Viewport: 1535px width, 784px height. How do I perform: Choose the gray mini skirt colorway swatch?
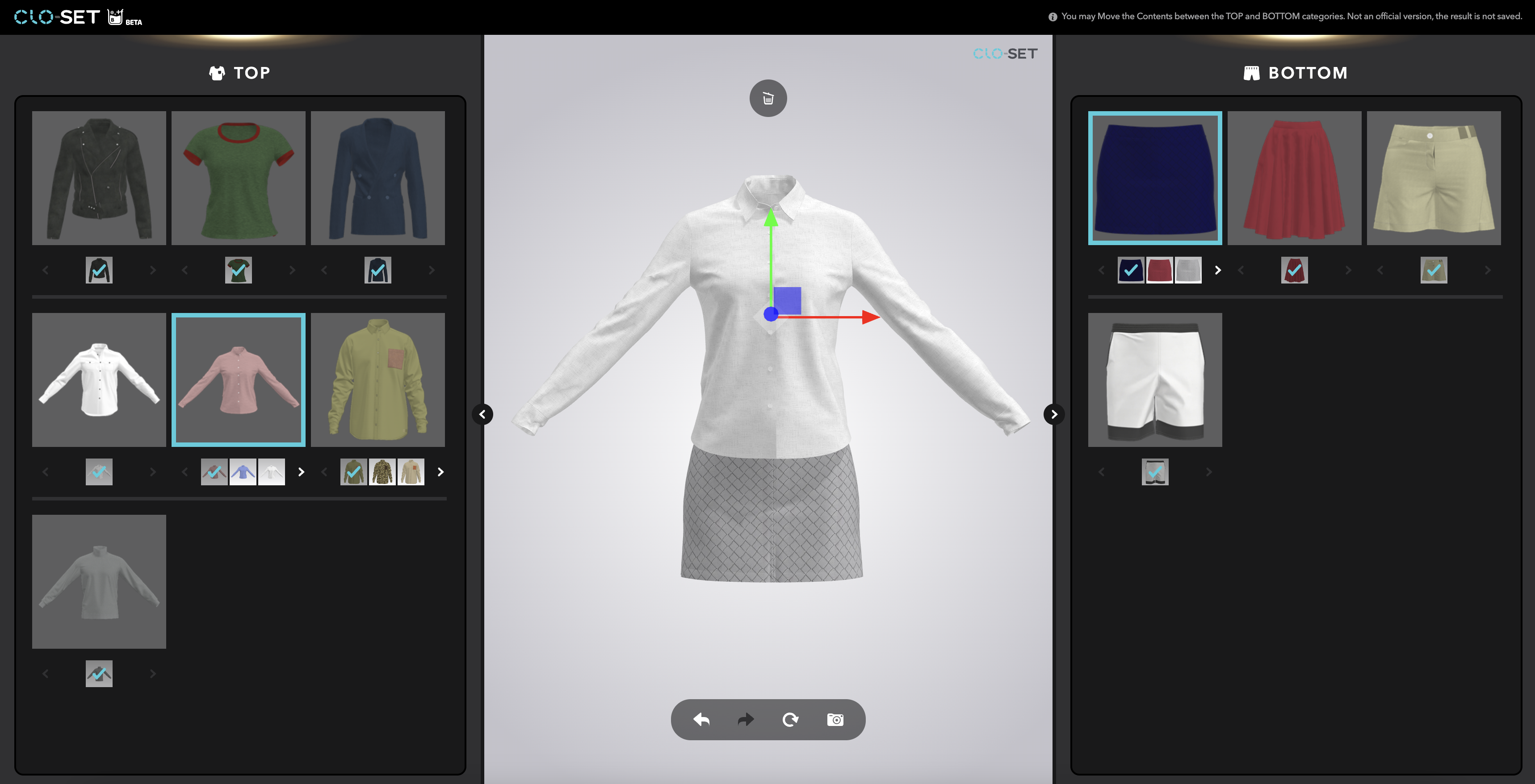pos(1188,271)
